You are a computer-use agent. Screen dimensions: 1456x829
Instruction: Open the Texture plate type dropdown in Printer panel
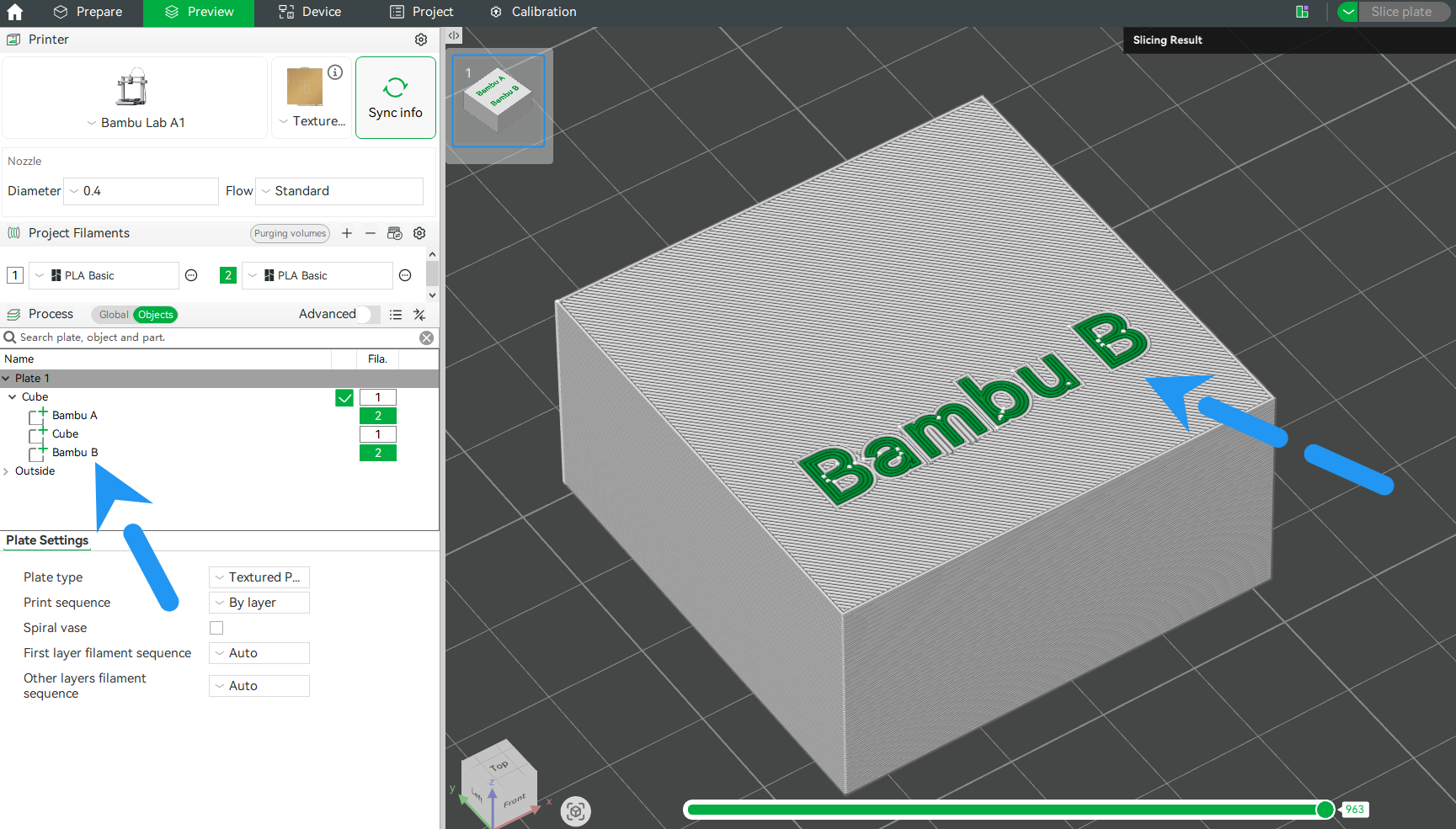pos(312,121)
